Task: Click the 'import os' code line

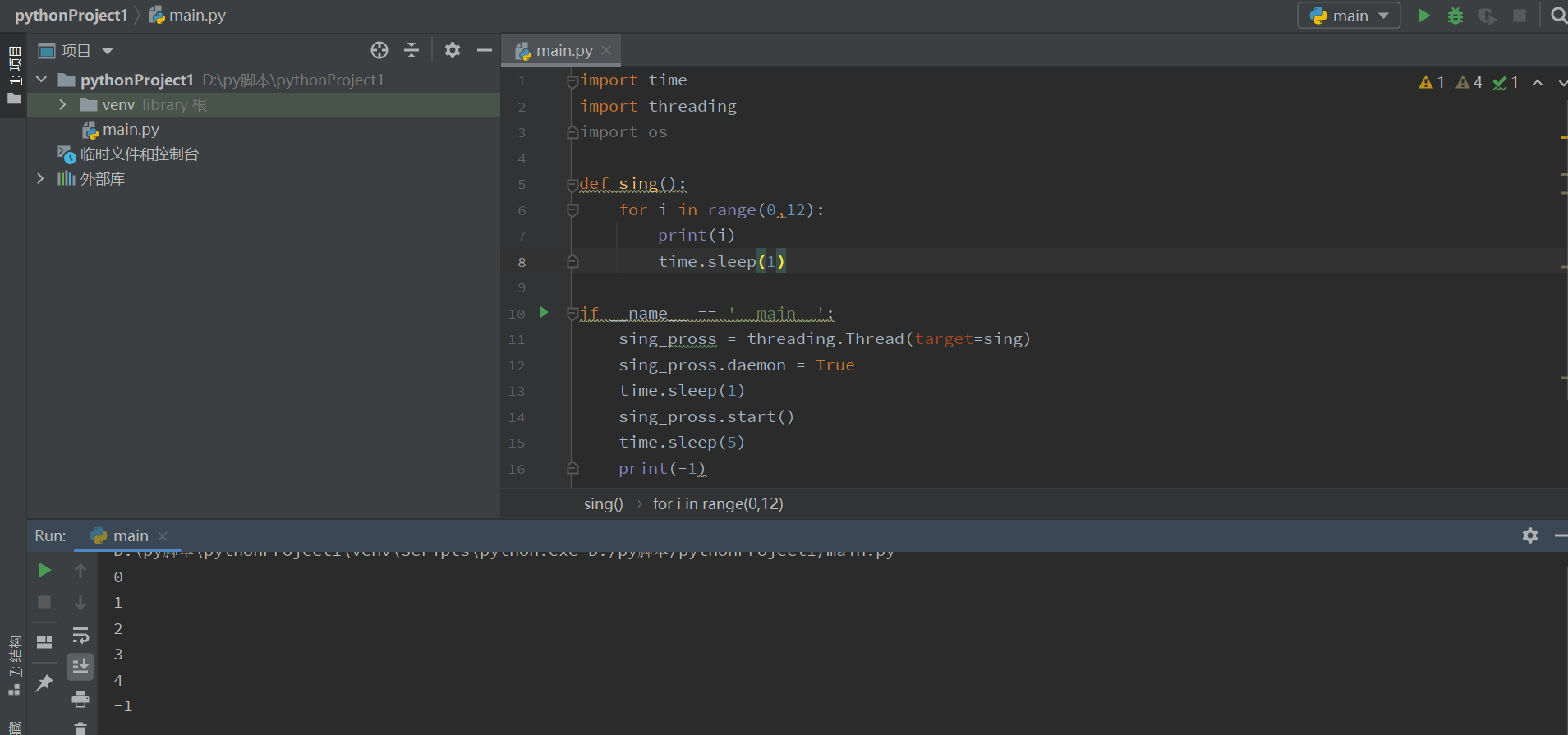Action: (x=623, y=132)
